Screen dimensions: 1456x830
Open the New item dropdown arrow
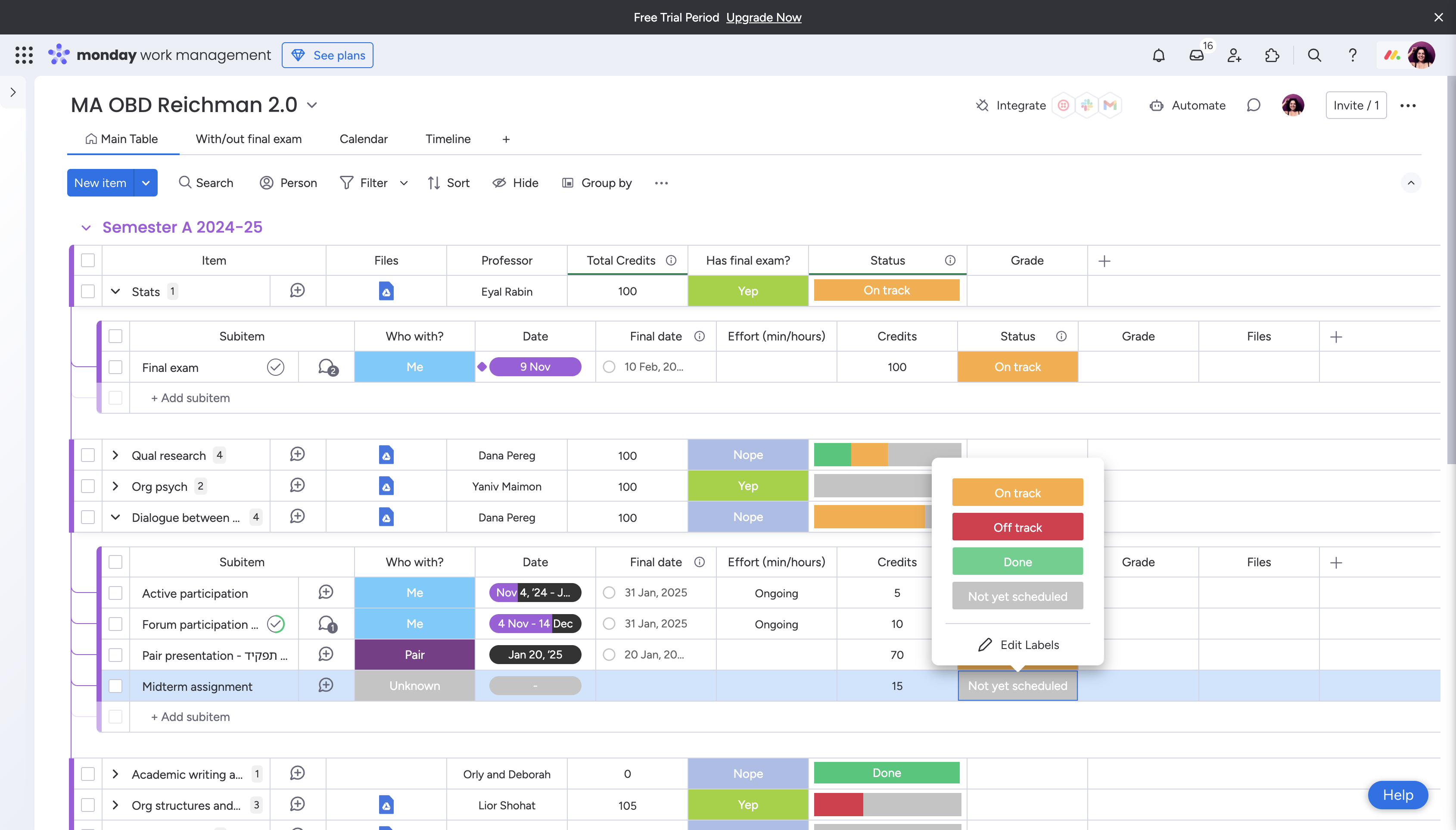pyautogui.click(x=146, y=183)
